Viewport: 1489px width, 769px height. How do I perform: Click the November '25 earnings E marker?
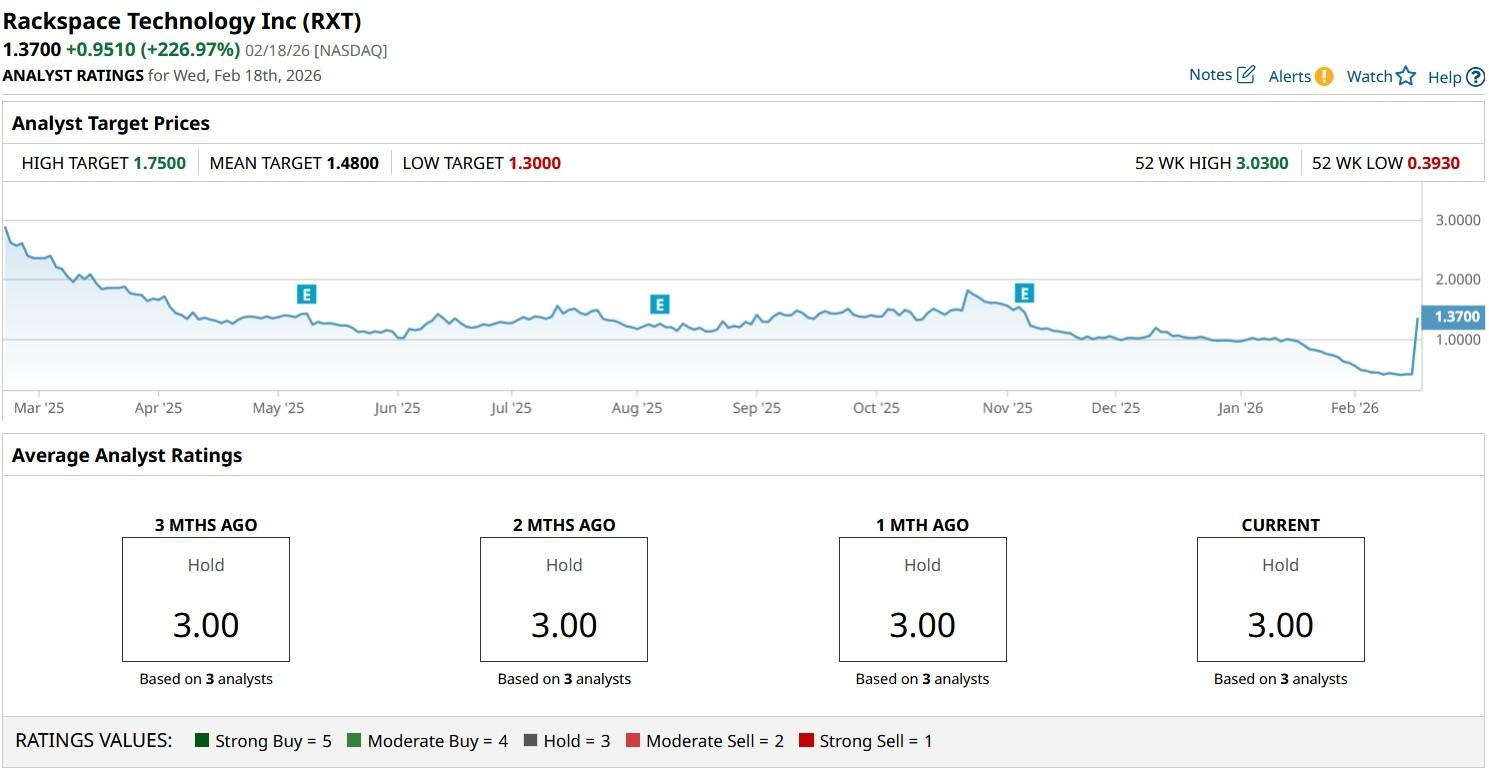click(1024, 293)
